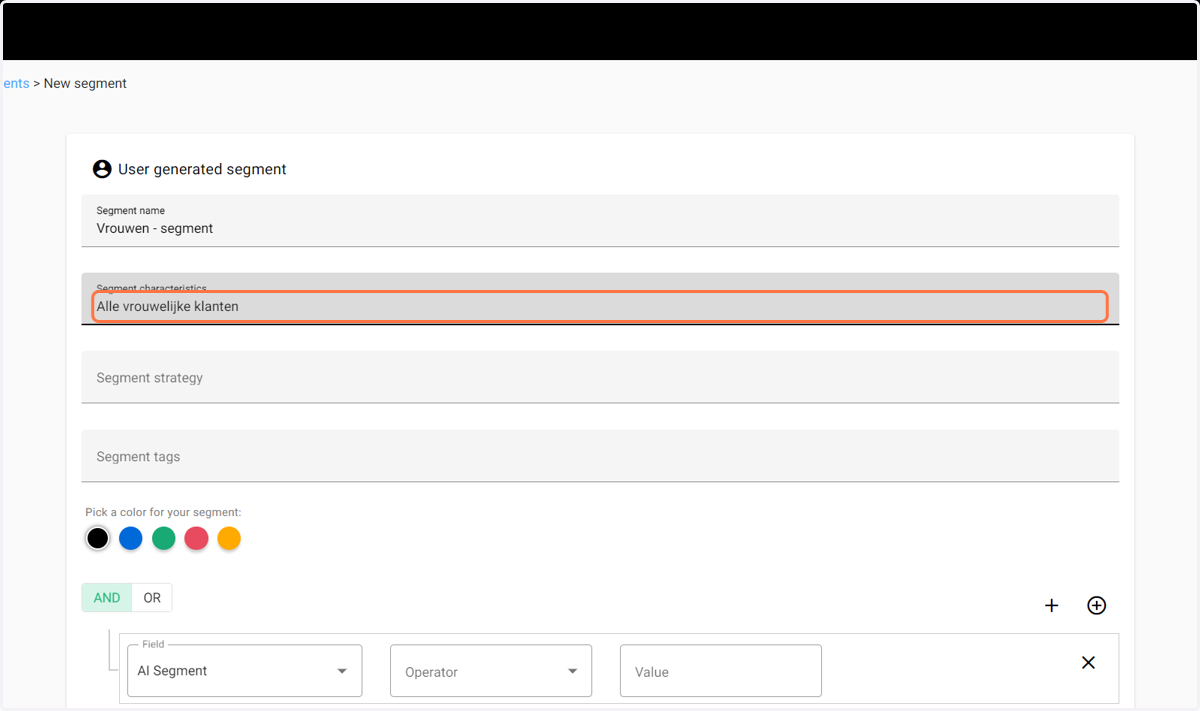This screenshot has height=711, width=1200.
Task: Click 'Pick a color for your segment:' label
Action: (163, 512)
